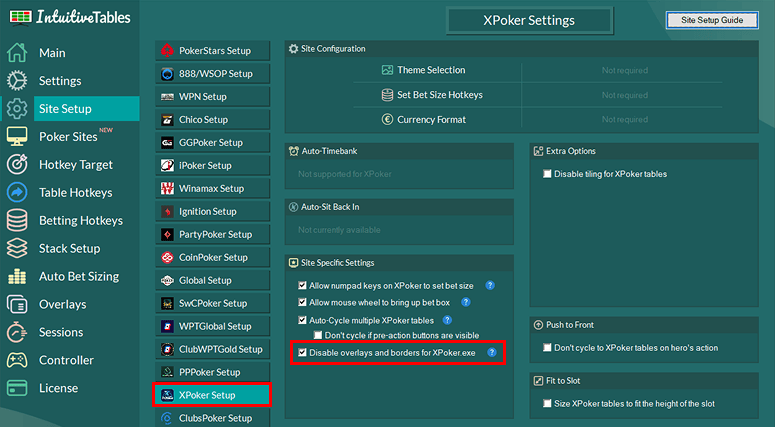Check Don't cycle to XPoker tables on hero's action
775x427 pixels.
coord(547,347)
